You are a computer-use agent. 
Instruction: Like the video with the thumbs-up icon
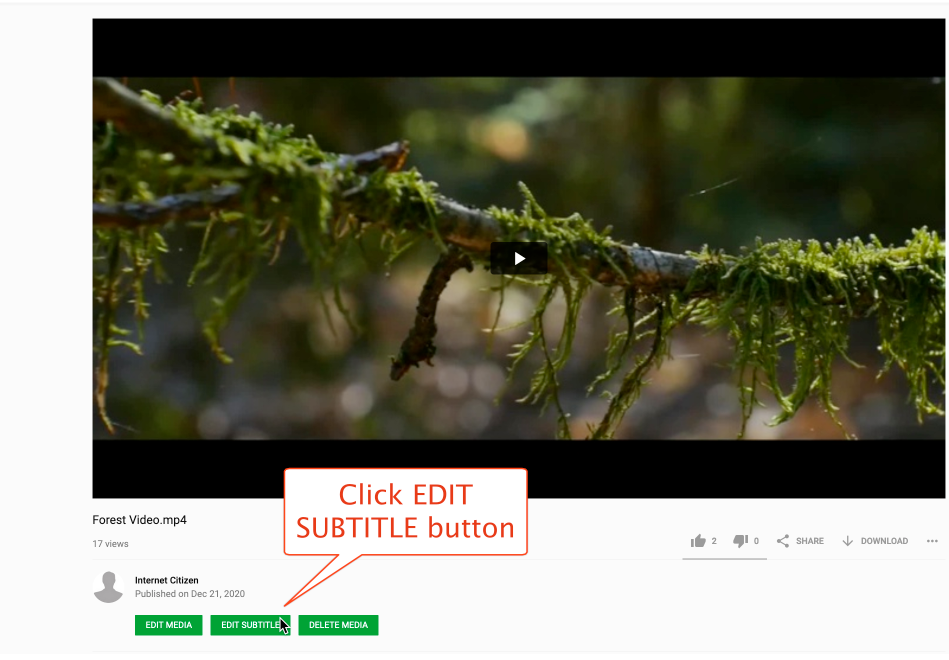pos(698,541)
